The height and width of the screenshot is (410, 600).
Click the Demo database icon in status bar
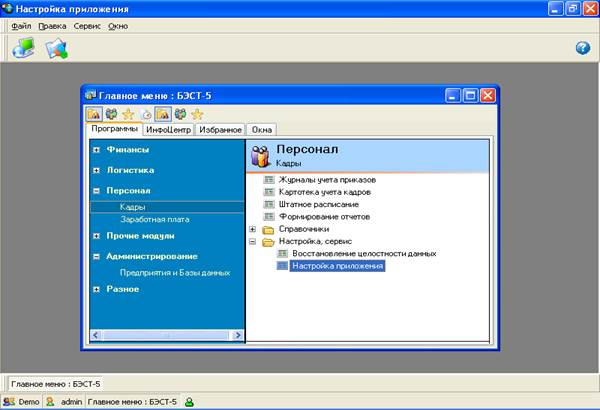pos(9,402)
